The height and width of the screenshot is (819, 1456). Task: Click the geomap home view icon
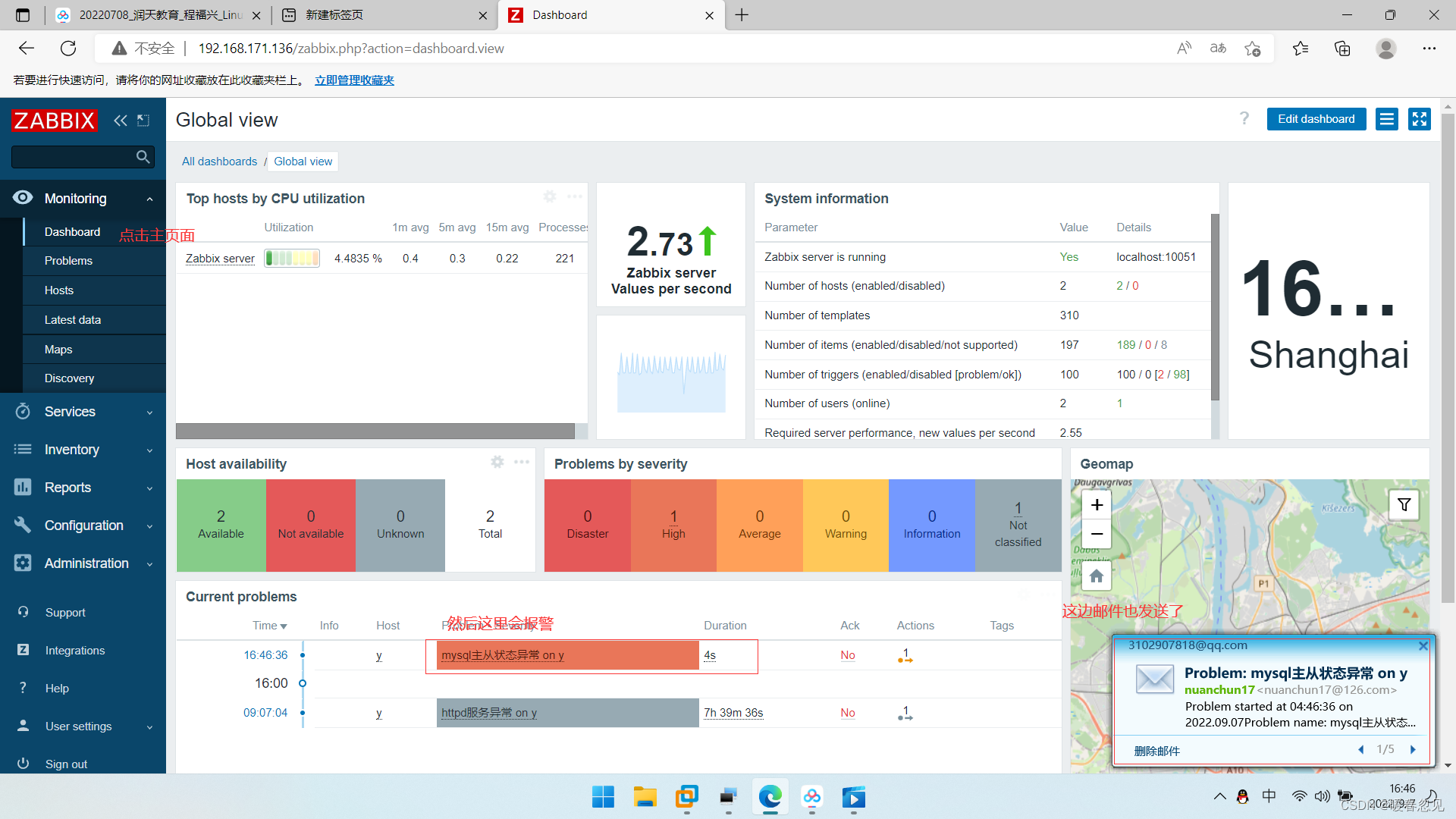coord(1097,576)
